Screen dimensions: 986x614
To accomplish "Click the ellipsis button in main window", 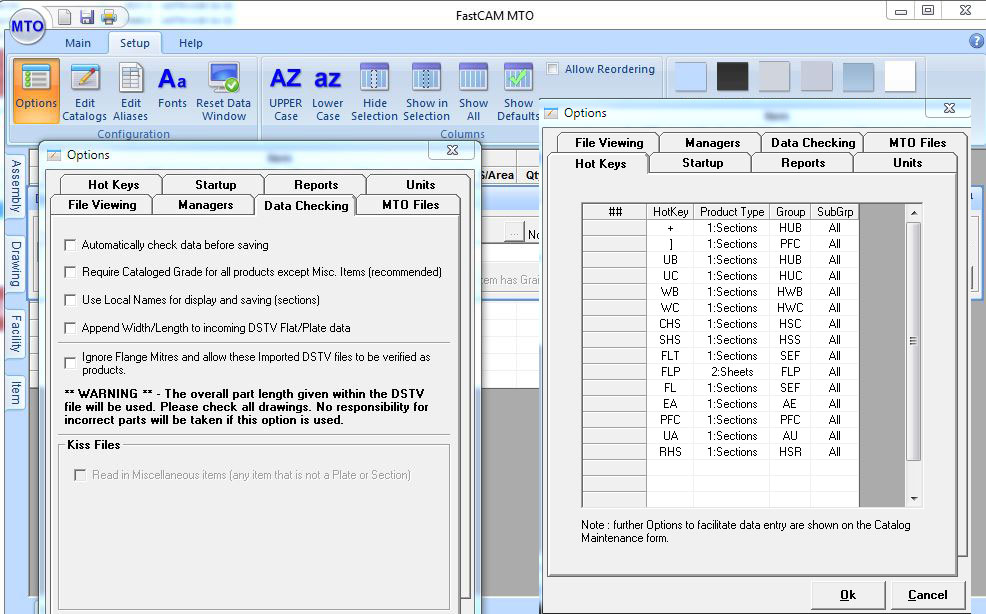I will pos(514,233).
